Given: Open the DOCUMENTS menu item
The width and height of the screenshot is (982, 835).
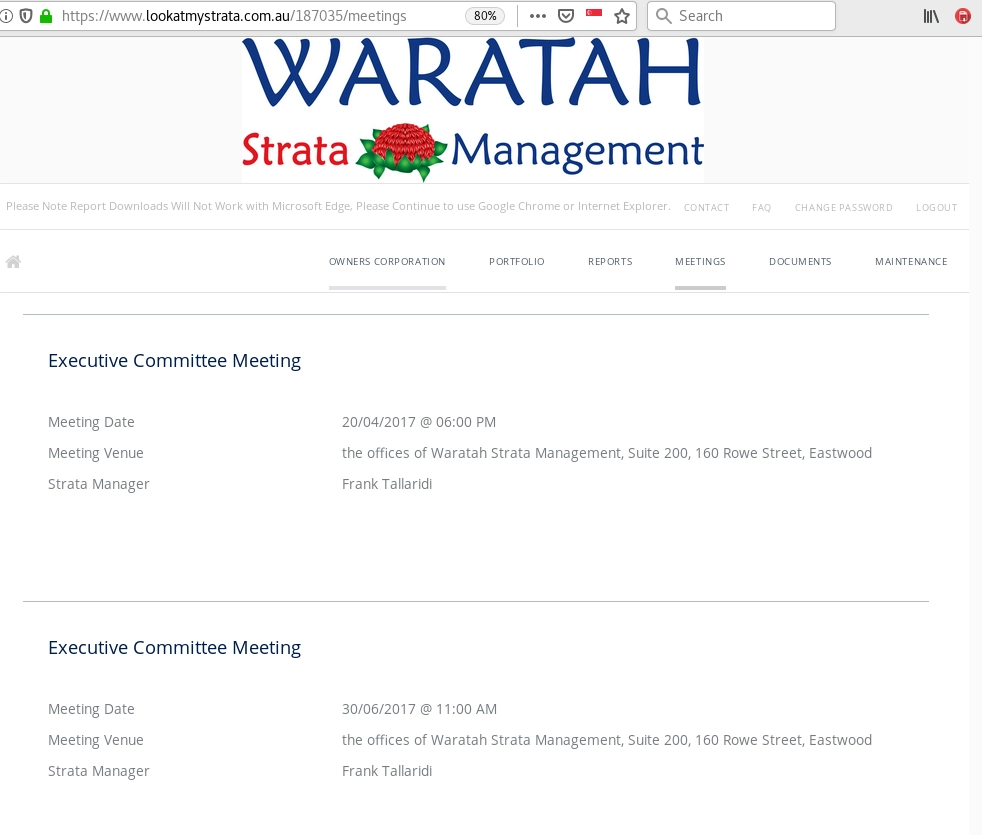Looking at the screenshot, I should [x=800, y=262].
